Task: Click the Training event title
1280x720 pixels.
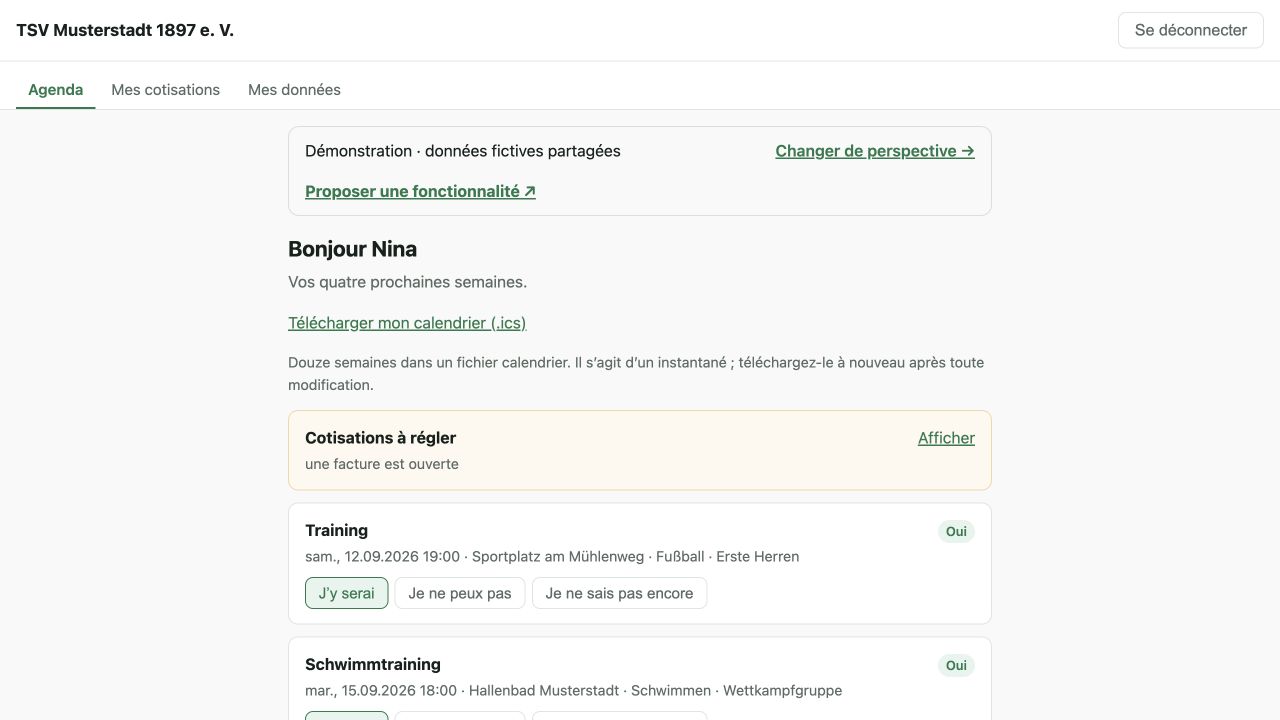Action: tap(336, 530)
